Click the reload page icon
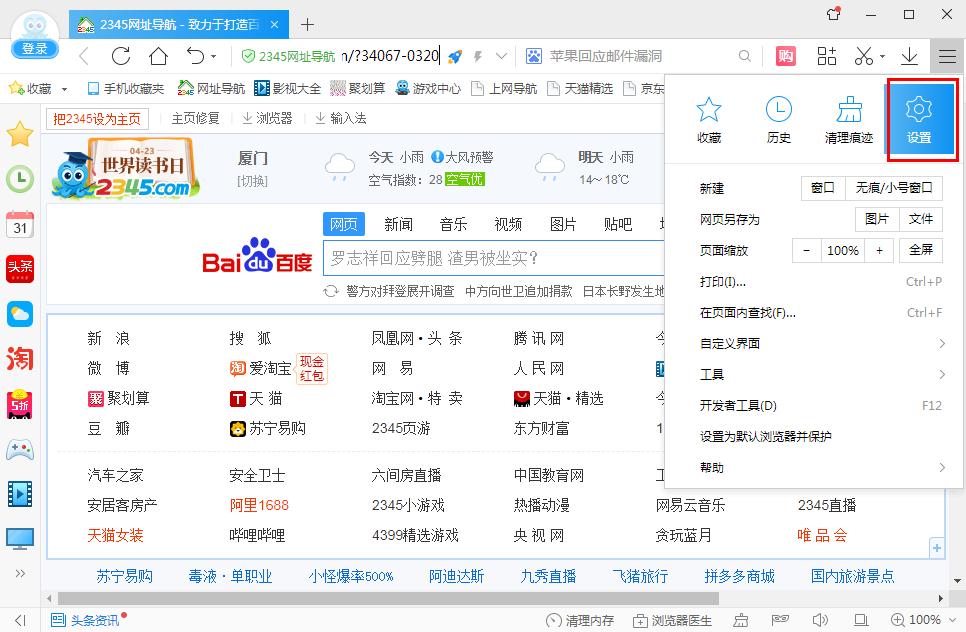 120,57
